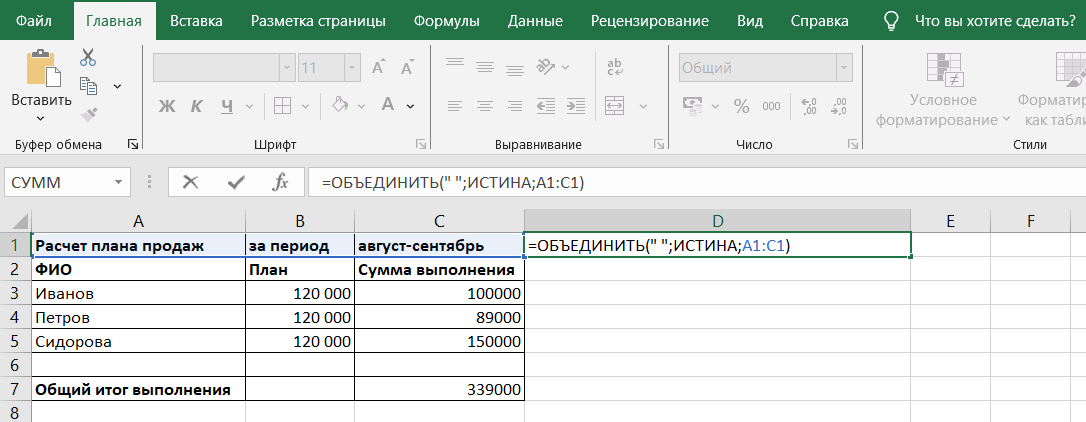Screen dimensions: 1086x422
Task: Toggle bold Ж formatting
Action: (167, 106)
